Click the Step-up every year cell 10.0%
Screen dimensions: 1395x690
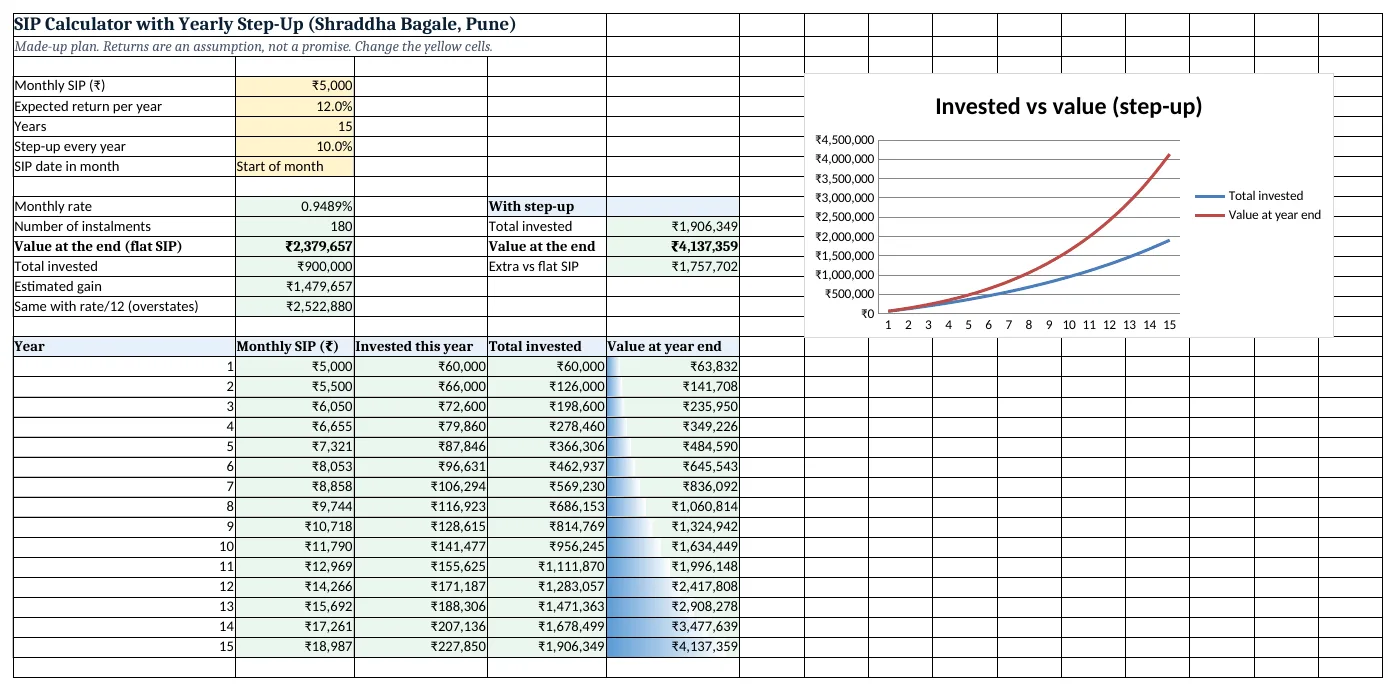click(294, 147)
